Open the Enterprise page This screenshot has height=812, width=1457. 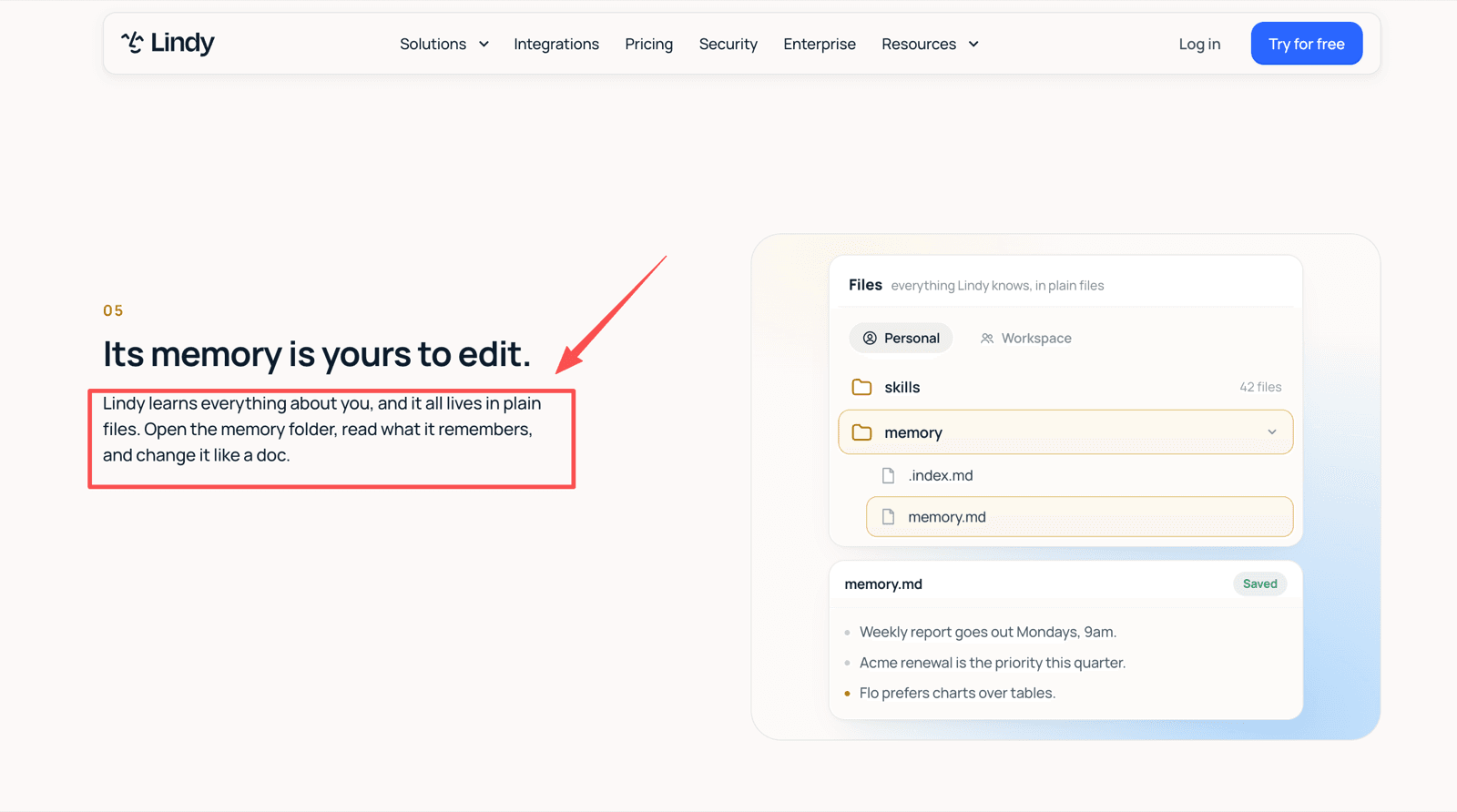pos(819,44)
